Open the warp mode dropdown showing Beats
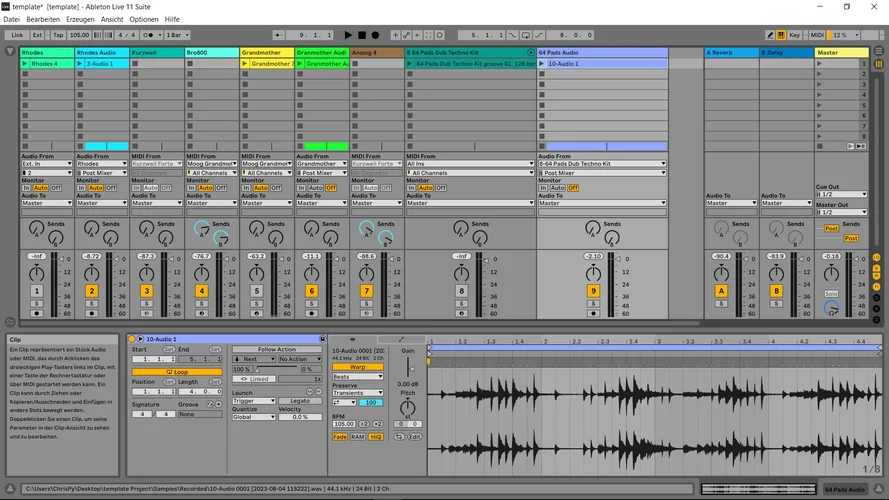The height and width of the screenshot is (500, 889). point(357,376)
